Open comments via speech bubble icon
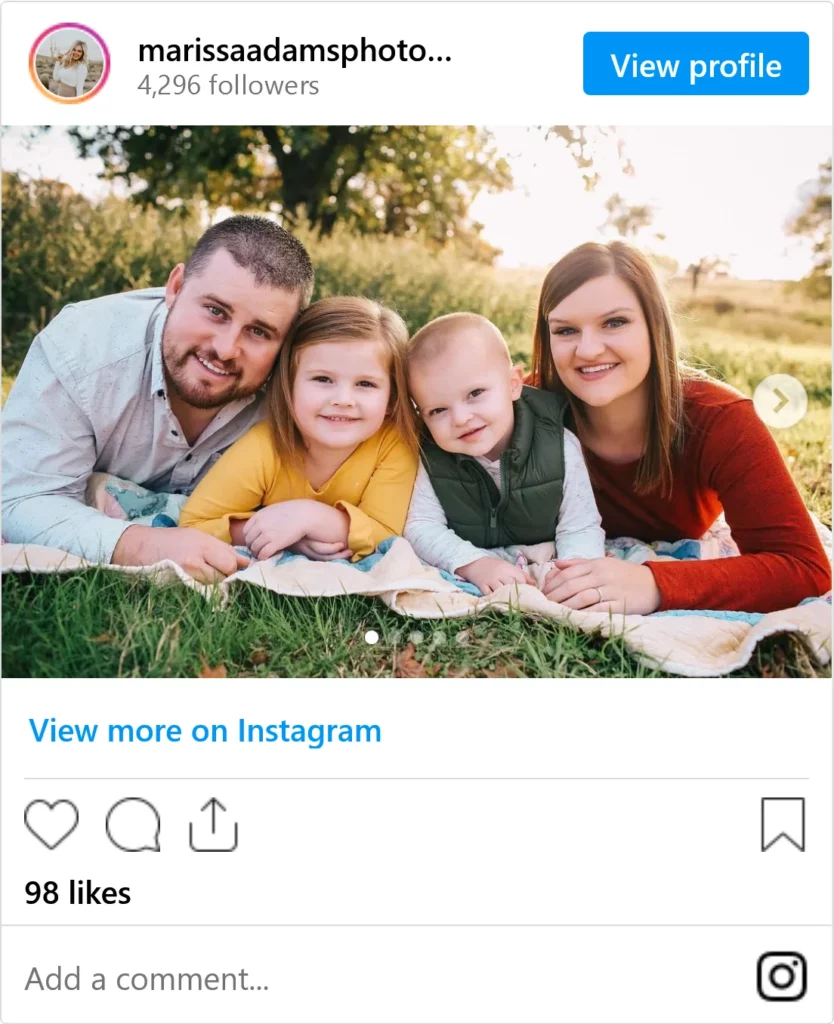The image size is (834, 1024). [133, 824]
